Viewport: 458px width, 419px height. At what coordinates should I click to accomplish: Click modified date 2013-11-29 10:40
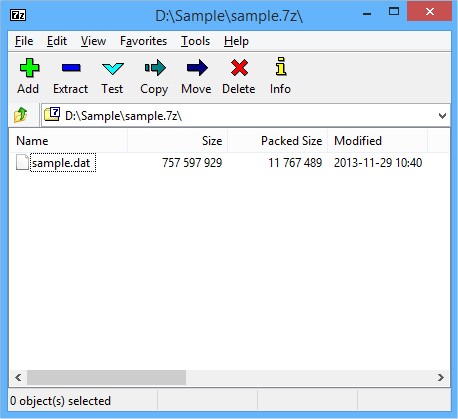coord(378,163)
